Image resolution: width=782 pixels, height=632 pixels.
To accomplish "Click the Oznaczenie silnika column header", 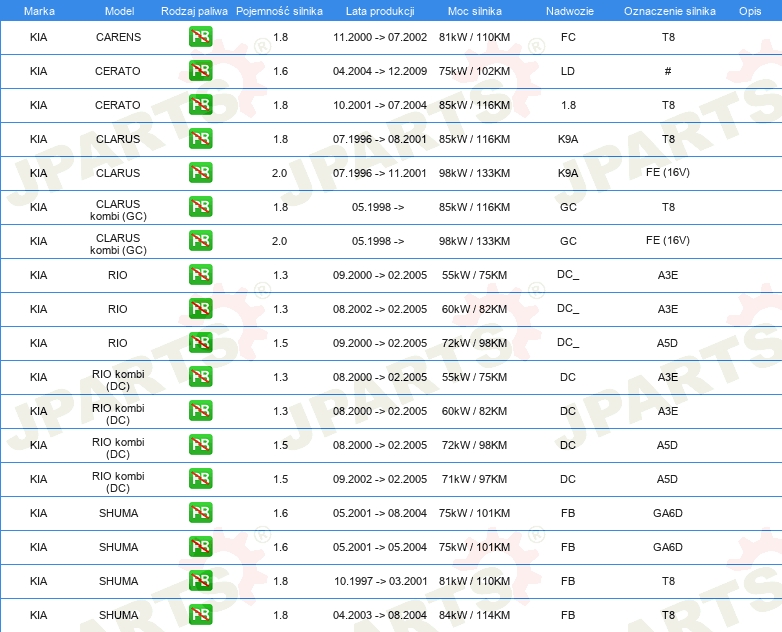I will tap(670, 11).
